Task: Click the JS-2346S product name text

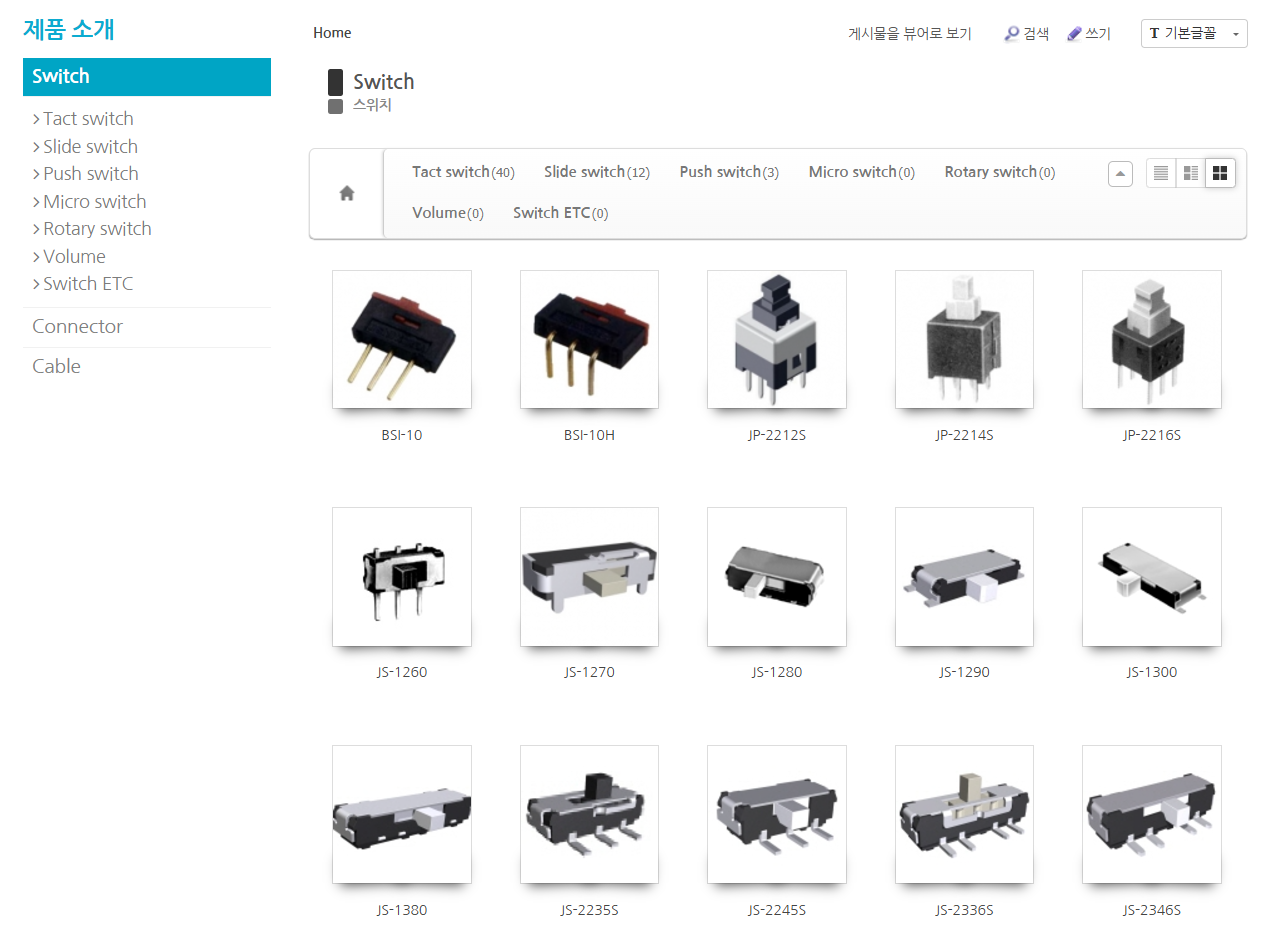Action: point(1152,911)
